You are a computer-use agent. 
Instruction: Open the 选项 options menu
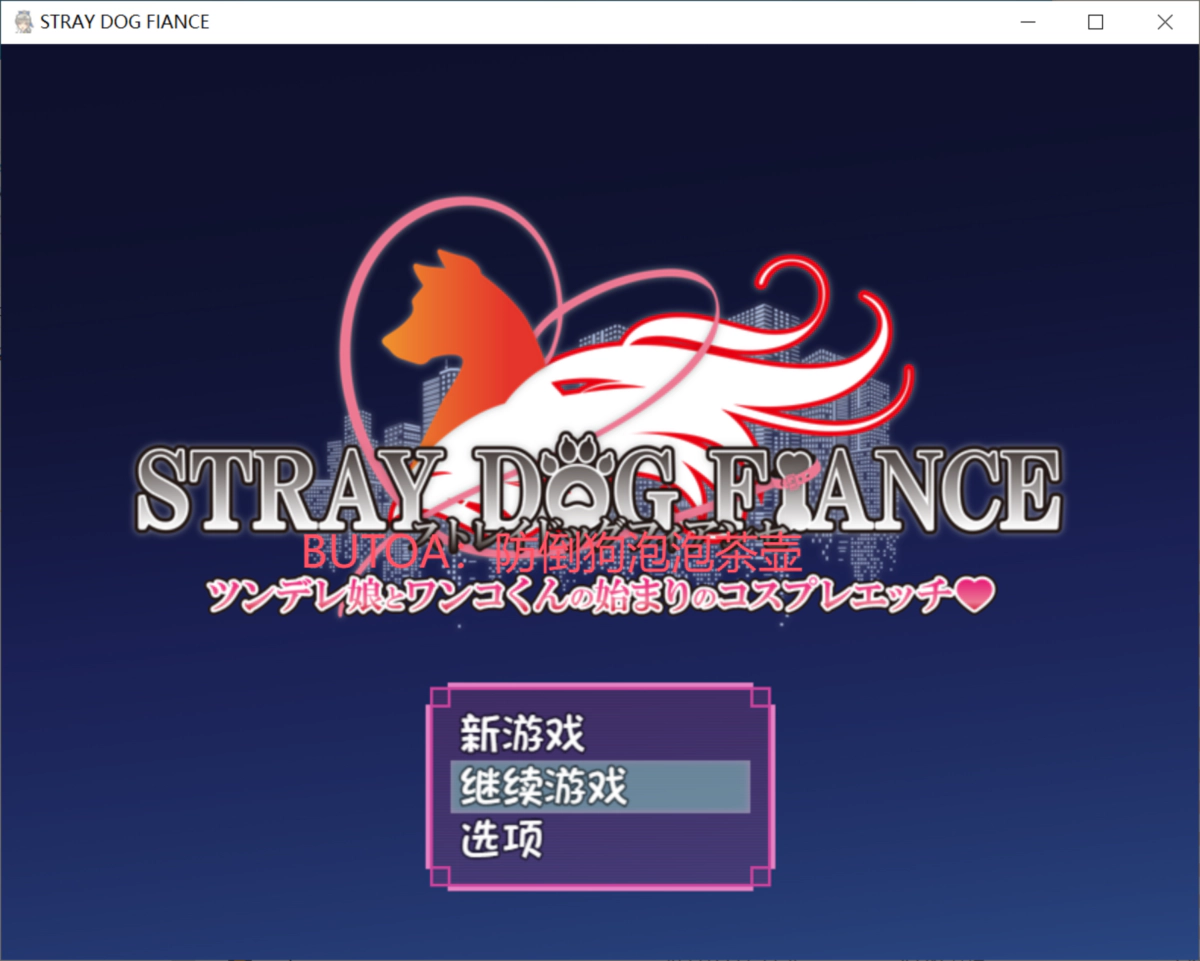tap(600, 838)
